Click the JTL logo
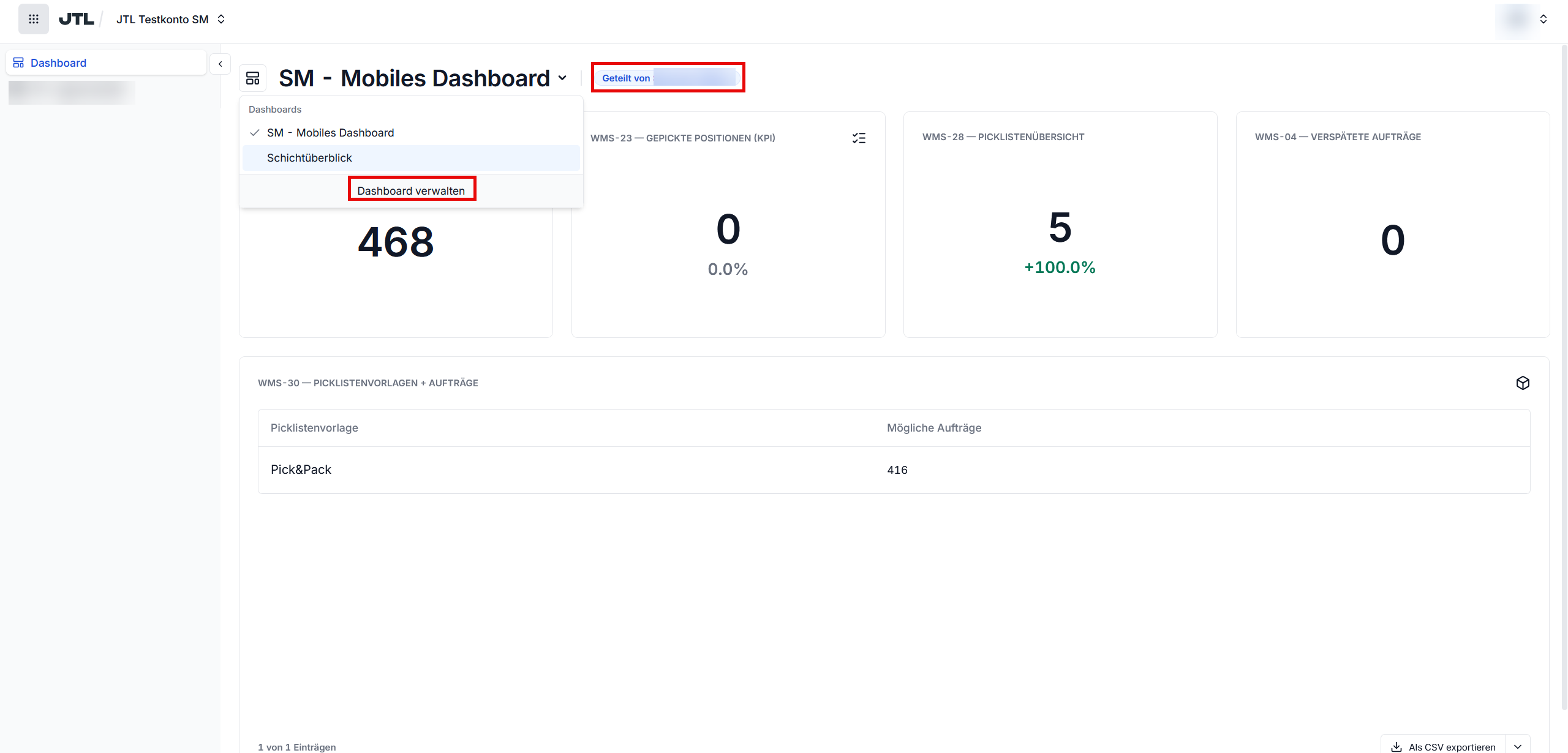Screen dimensions: 1568x753 point(77,20)
